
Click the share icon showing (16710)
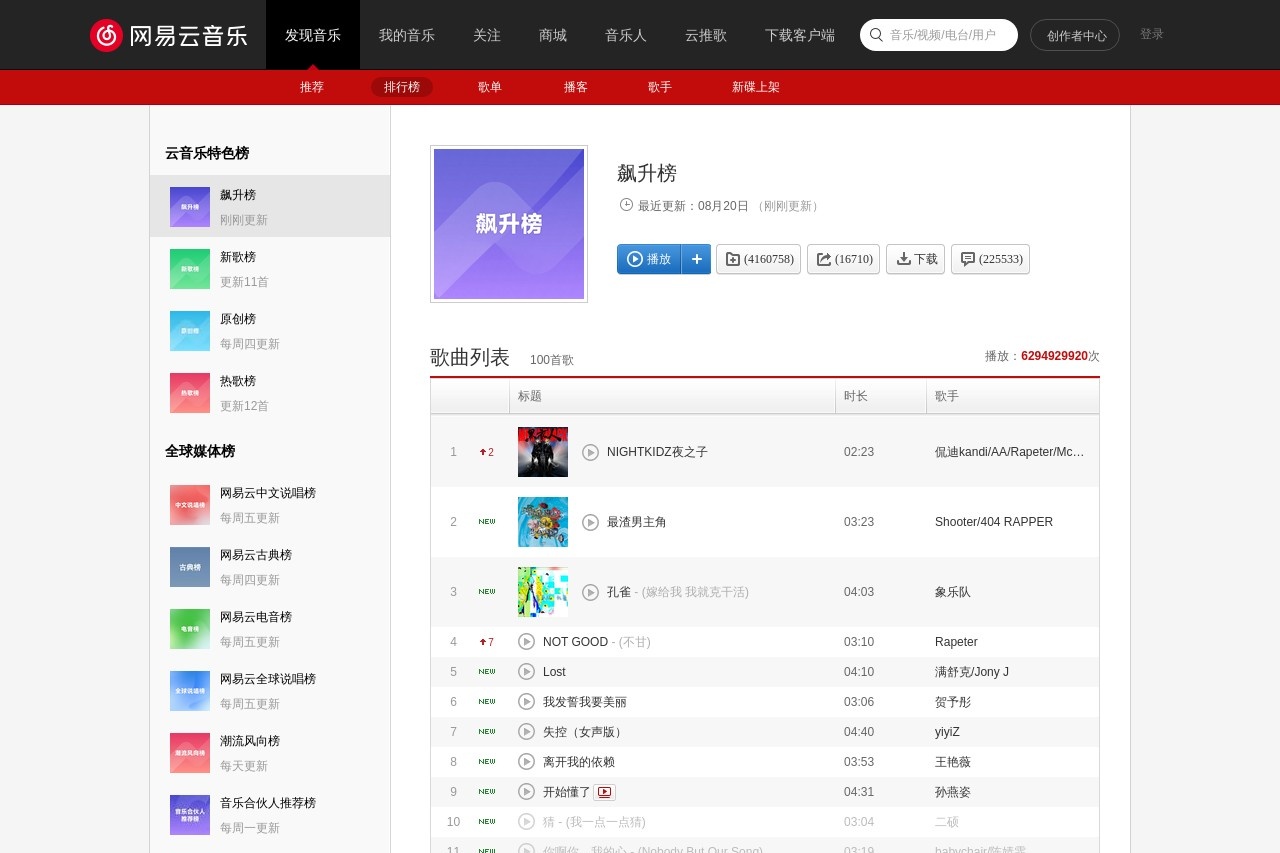(x=843, y=259)
